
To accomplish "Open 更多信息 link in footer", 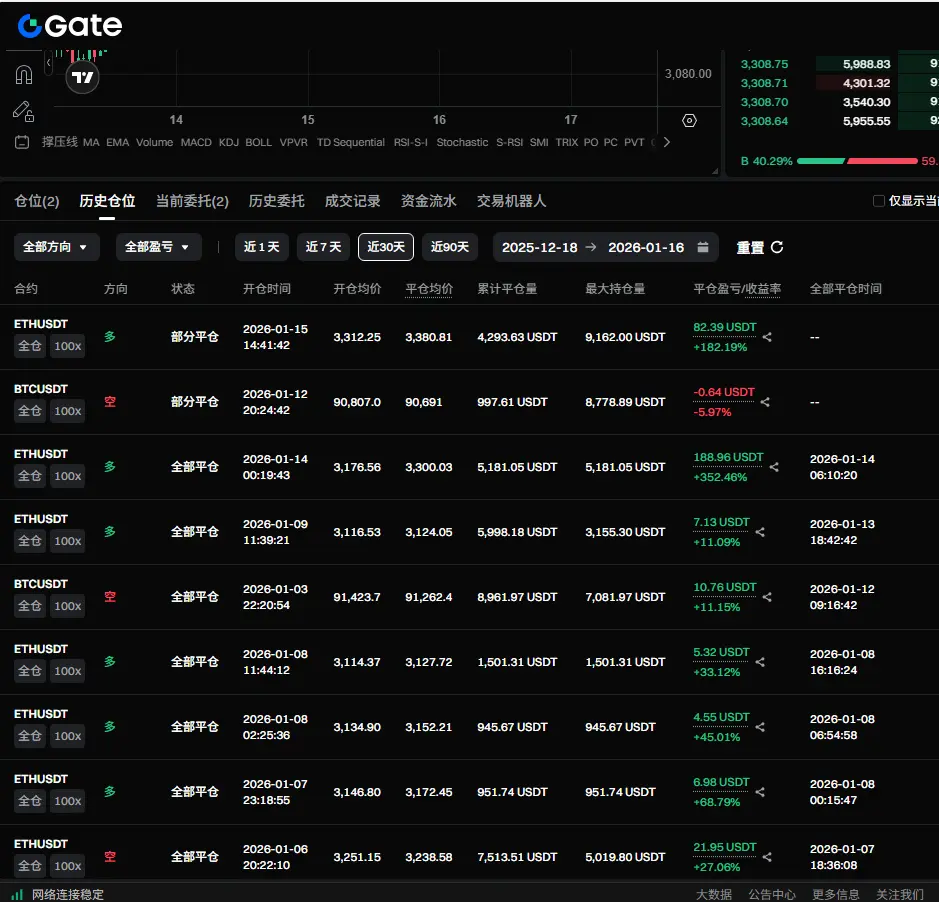I will (836, 895).
